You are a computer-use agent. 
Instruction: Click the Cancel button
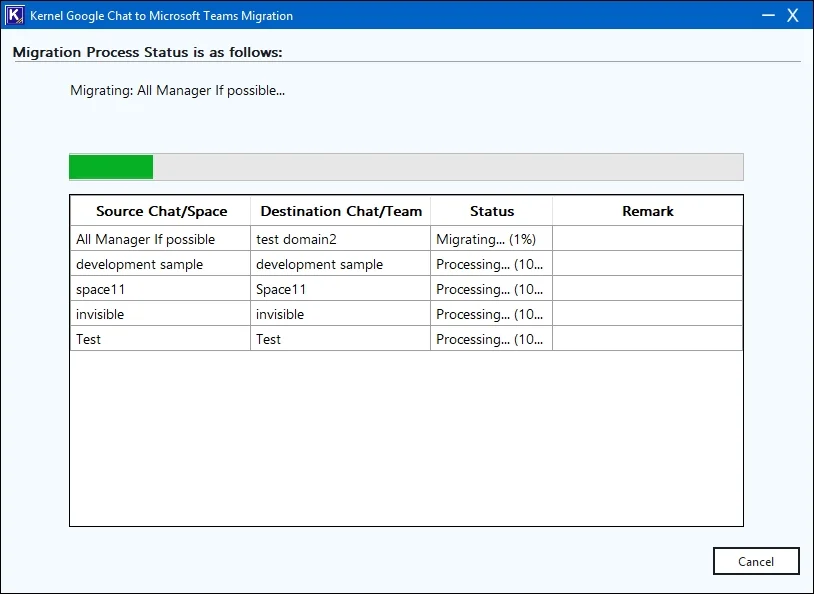[x=756, y=561]
